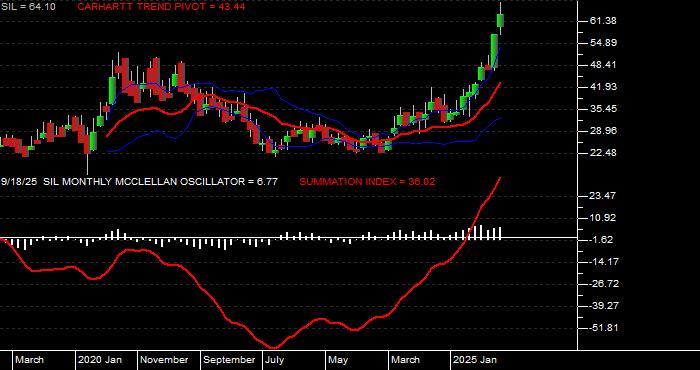Click the 61.38 price axis label
The height and width of the screenshot is (370, 700).
603,21
